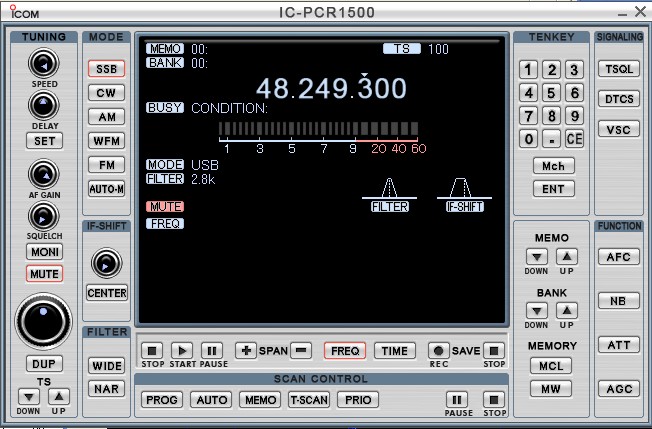652x429 pixels.
Task: Enable AUTO-M mode
Action: 106,189
